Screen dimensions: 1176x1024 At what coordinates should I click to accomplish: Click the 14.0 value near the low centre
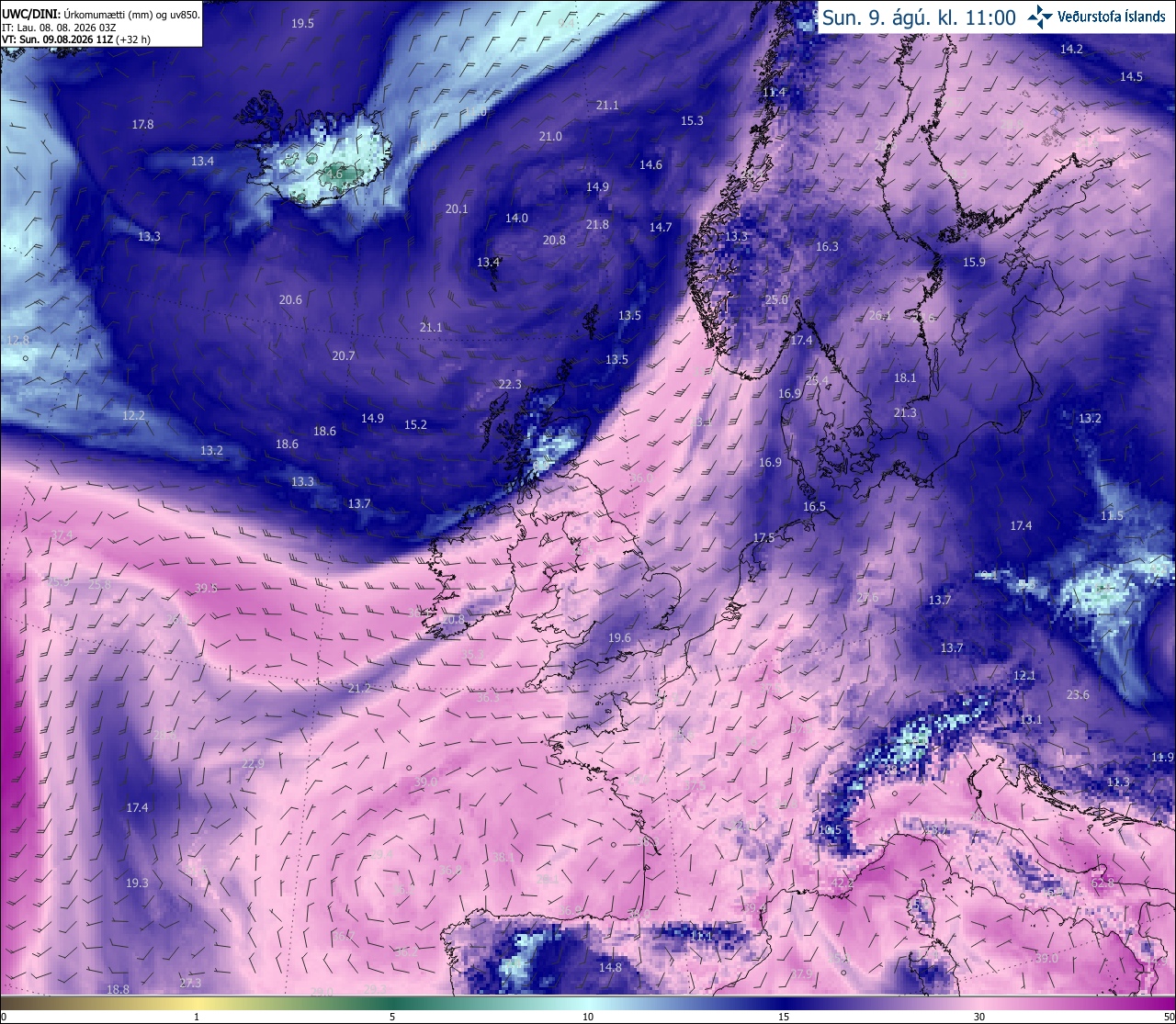pos(516,218)
